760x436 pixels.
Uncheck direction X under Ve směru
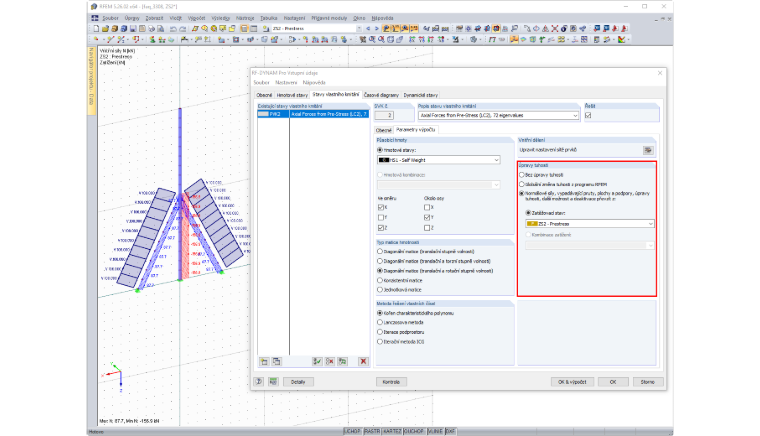pos(380,207)
